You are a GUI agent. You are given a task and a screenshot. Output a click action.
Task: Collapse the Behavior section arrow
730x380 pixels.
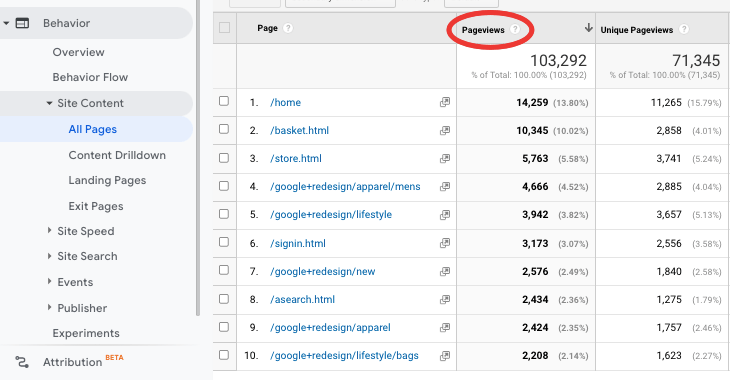point(6,23)
